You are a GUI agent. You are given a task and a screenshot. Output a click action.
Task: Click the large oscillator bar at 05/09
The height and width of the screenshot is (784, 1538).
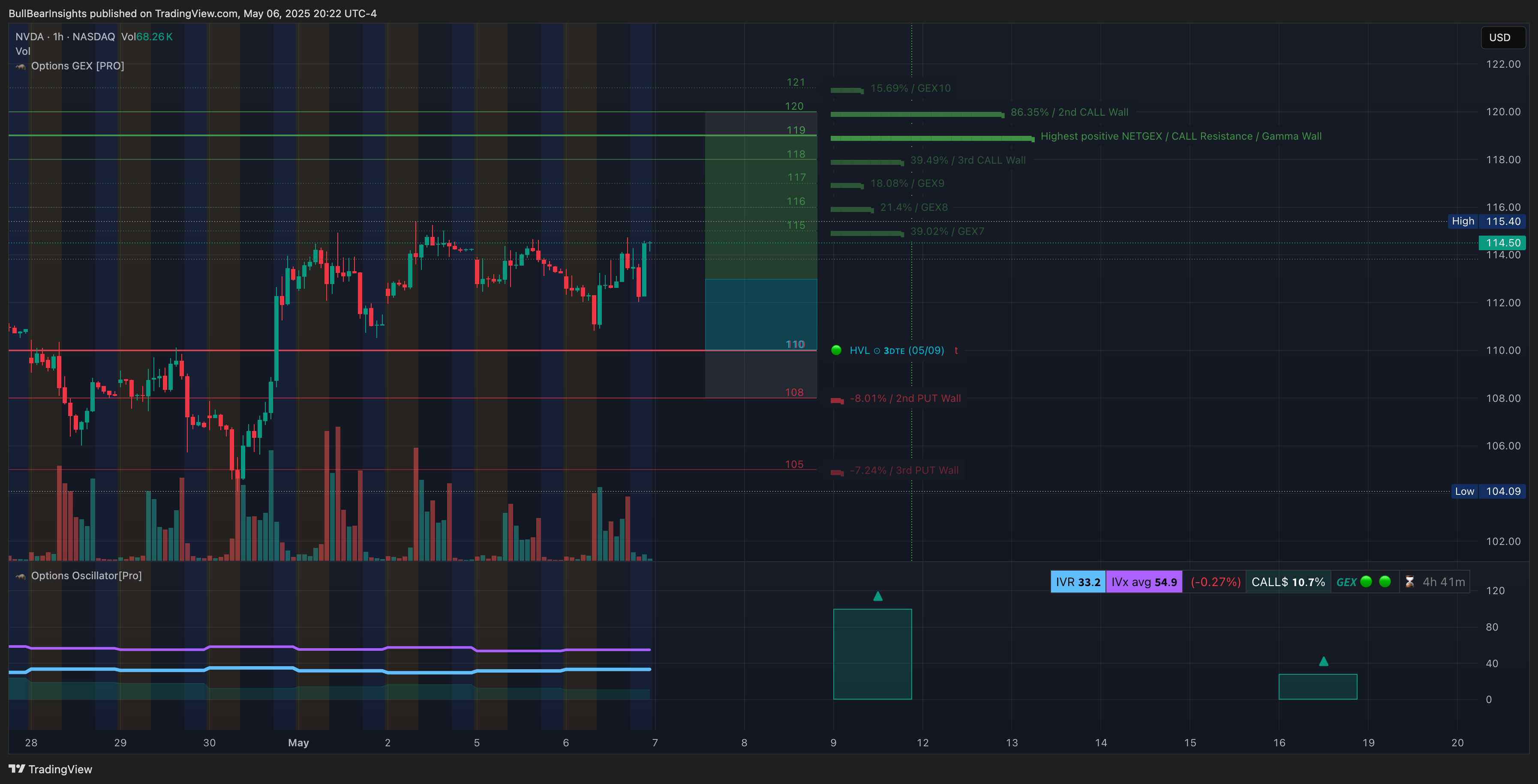pos(872,654)
